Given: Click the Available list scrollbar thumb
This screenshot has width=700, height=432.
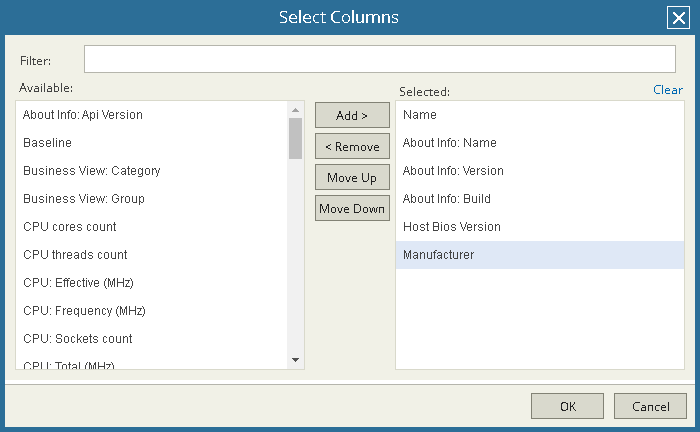Looking at the screenshot, I should (295, 139).
